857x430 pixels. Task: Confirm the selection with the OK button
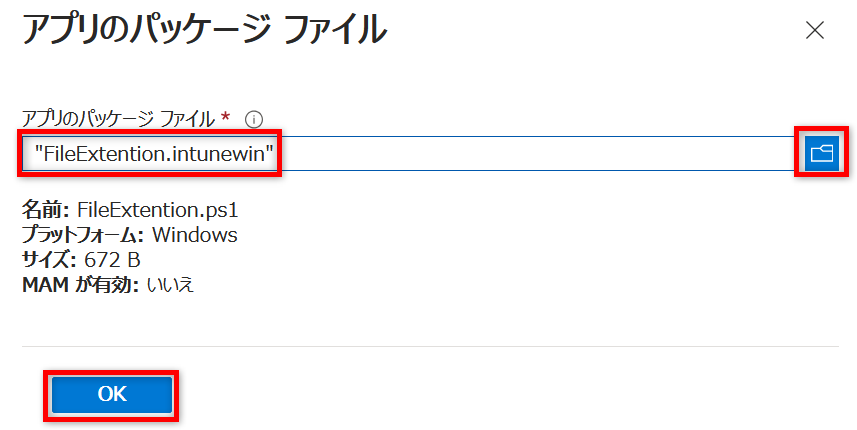point(112,394)
